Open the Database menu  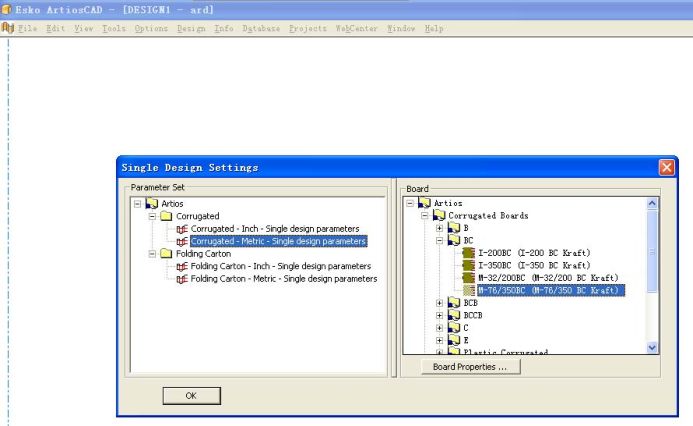[x=261, y=28]
